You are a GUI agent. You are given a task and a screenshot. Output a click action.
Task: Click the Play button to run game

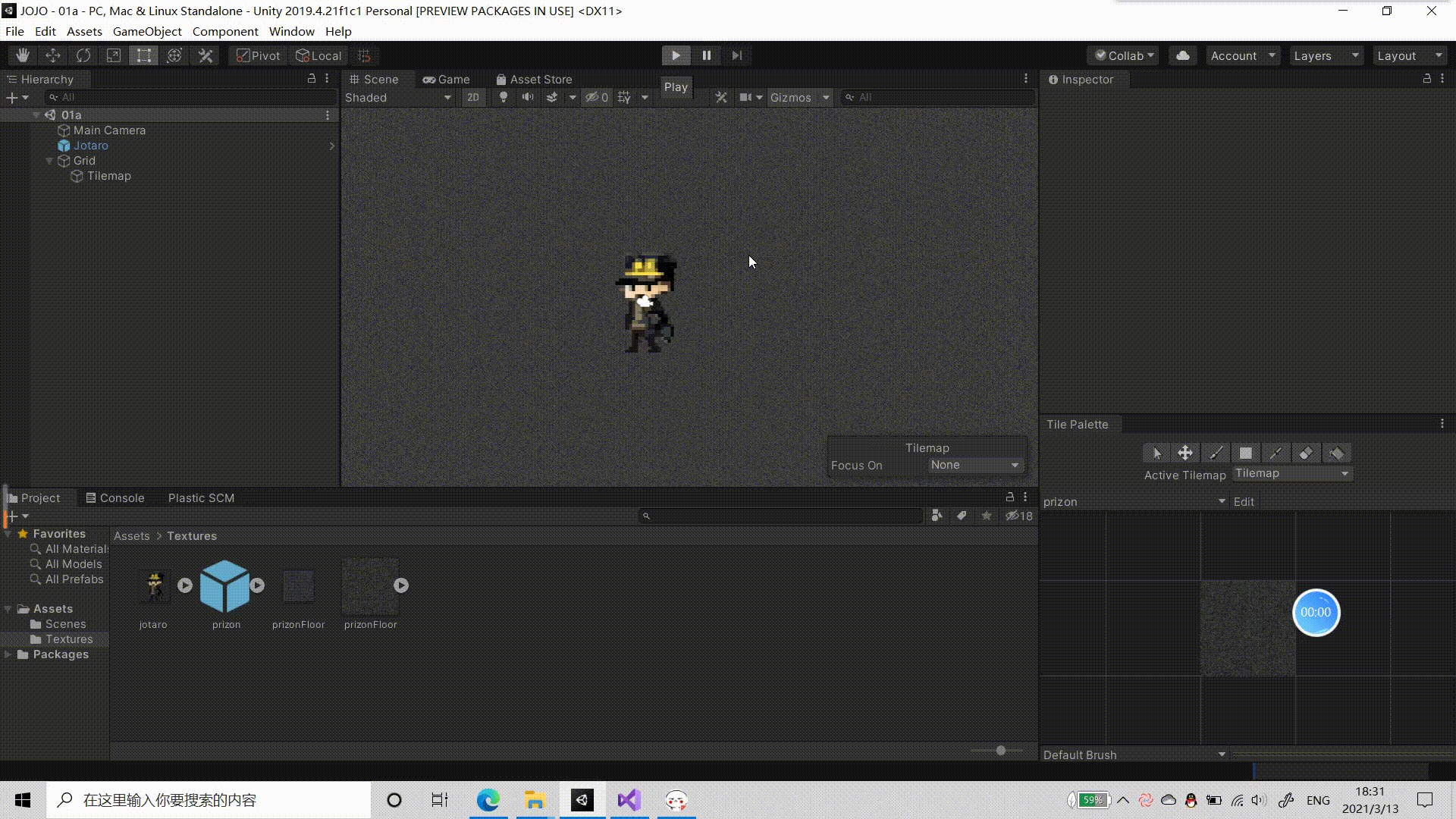676,54
